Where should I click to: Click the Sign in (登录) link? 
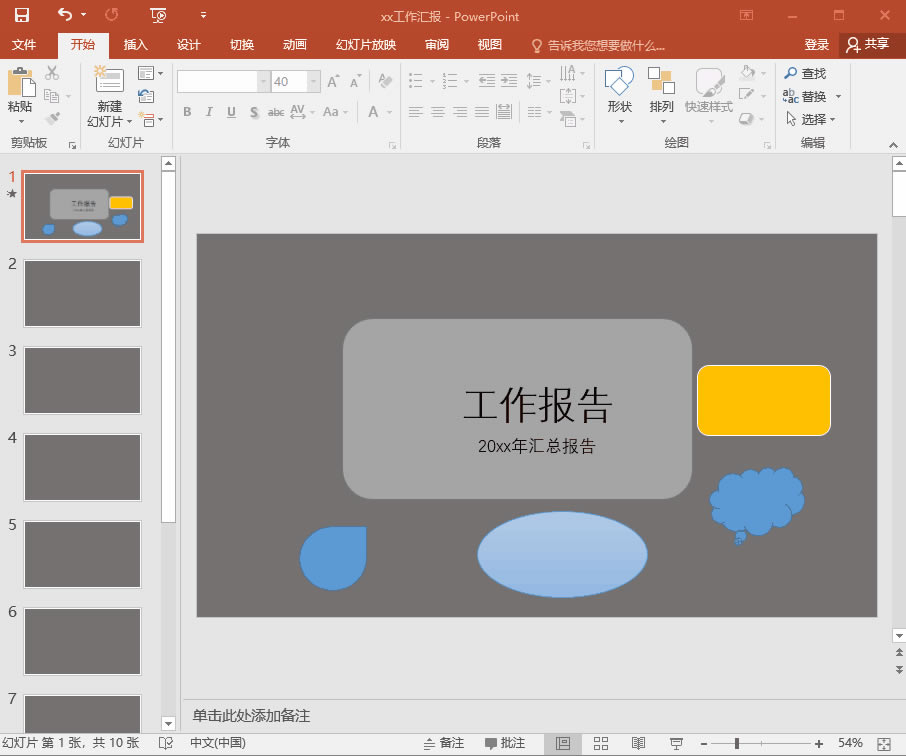[x=816, y=45]
